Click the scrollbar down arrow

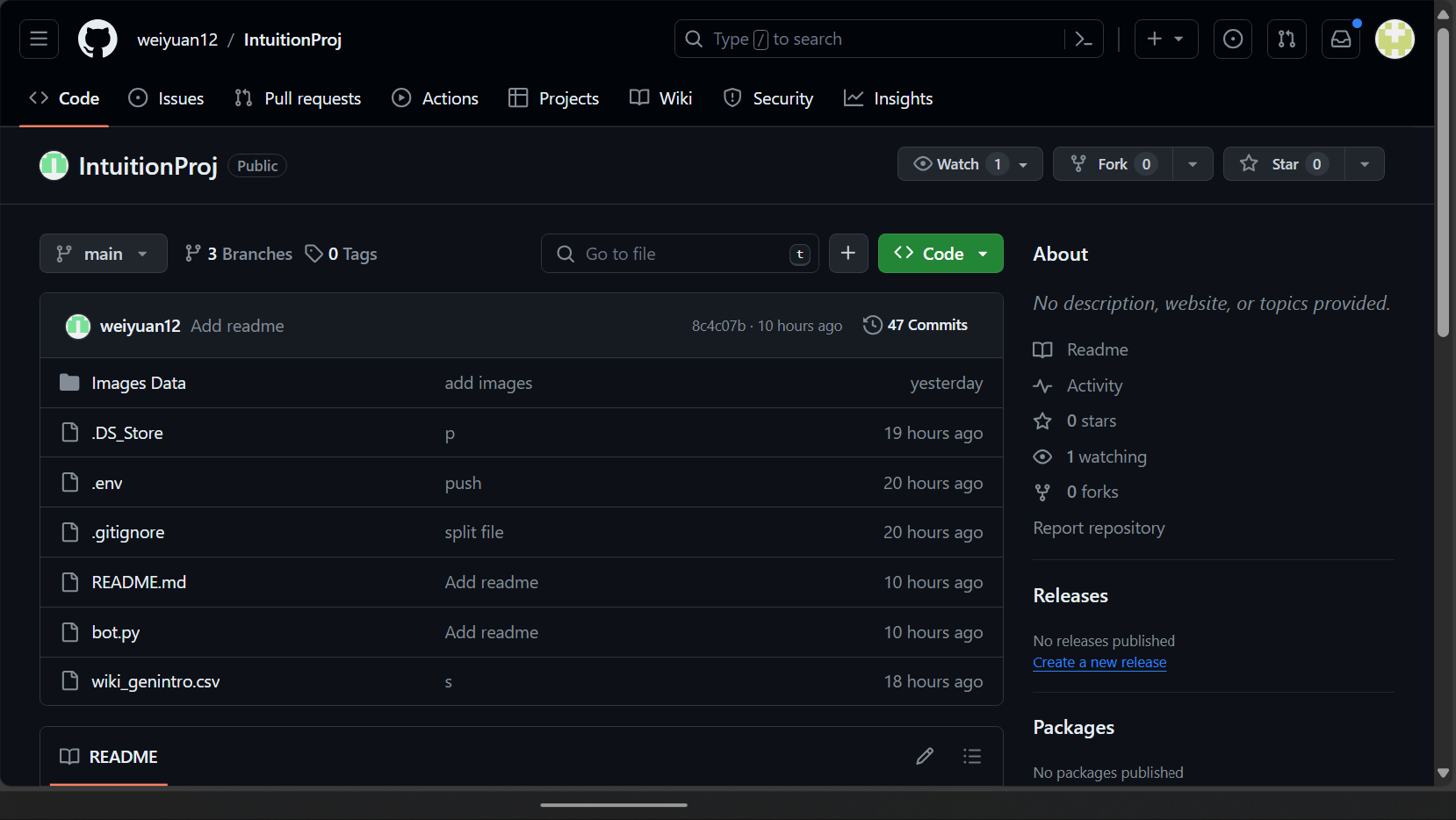(x=1443, y=773)
